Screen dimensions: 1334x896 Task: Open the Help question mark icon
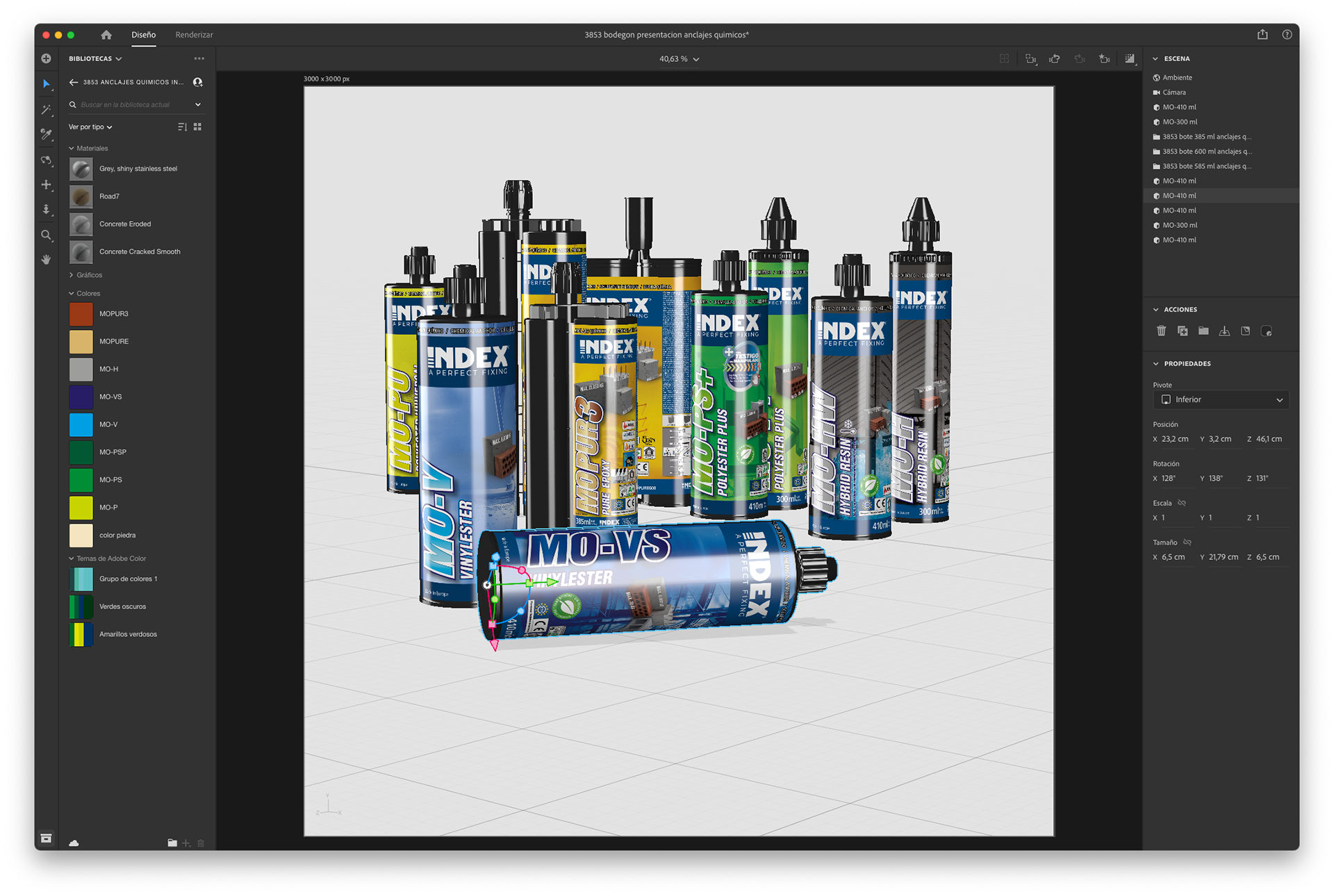point(1287,35)
